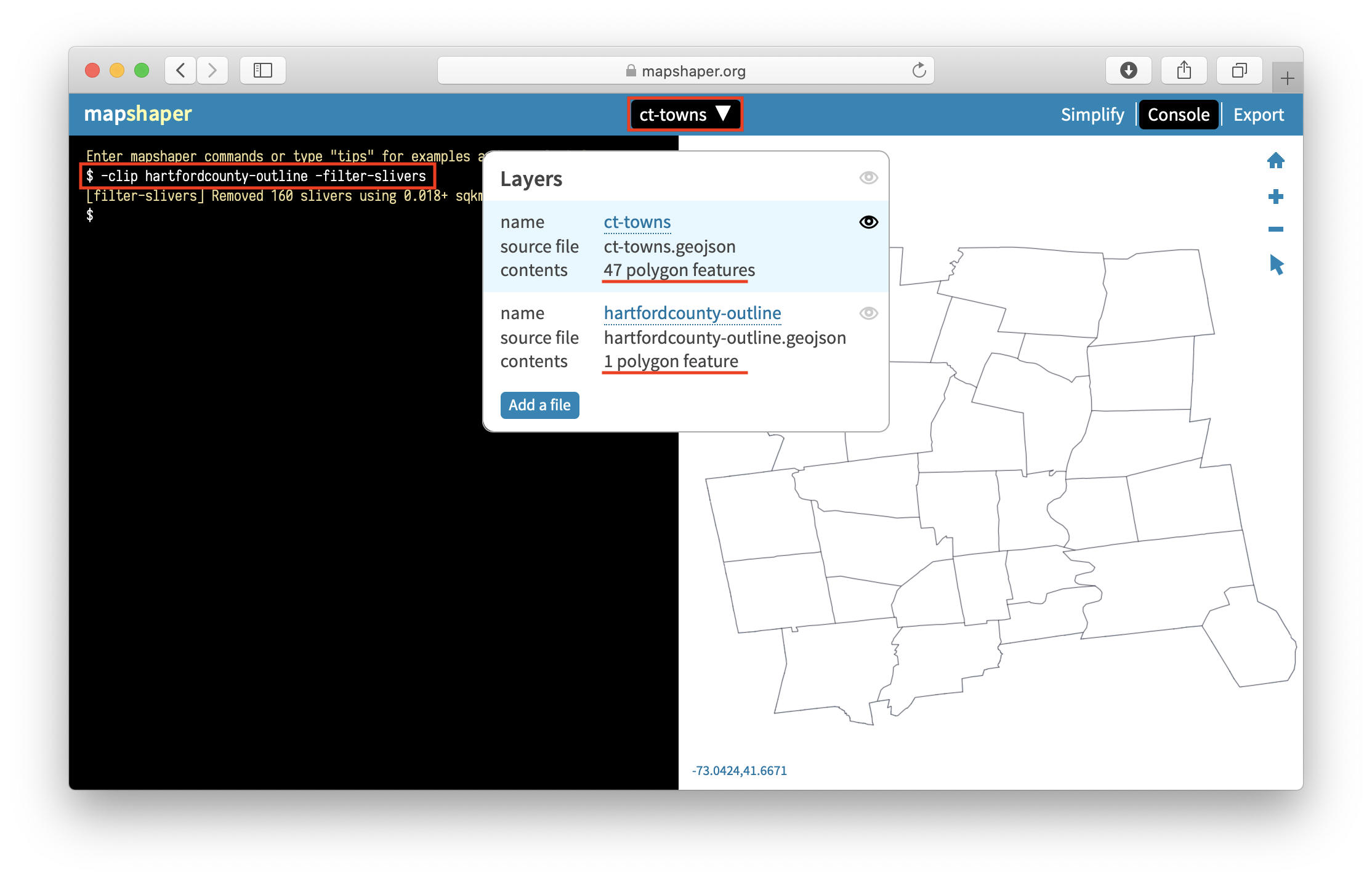This screenshot has width=1372, height=881.
Task: Select the arrow pointer inspect tool
Action: (1276, 265)
